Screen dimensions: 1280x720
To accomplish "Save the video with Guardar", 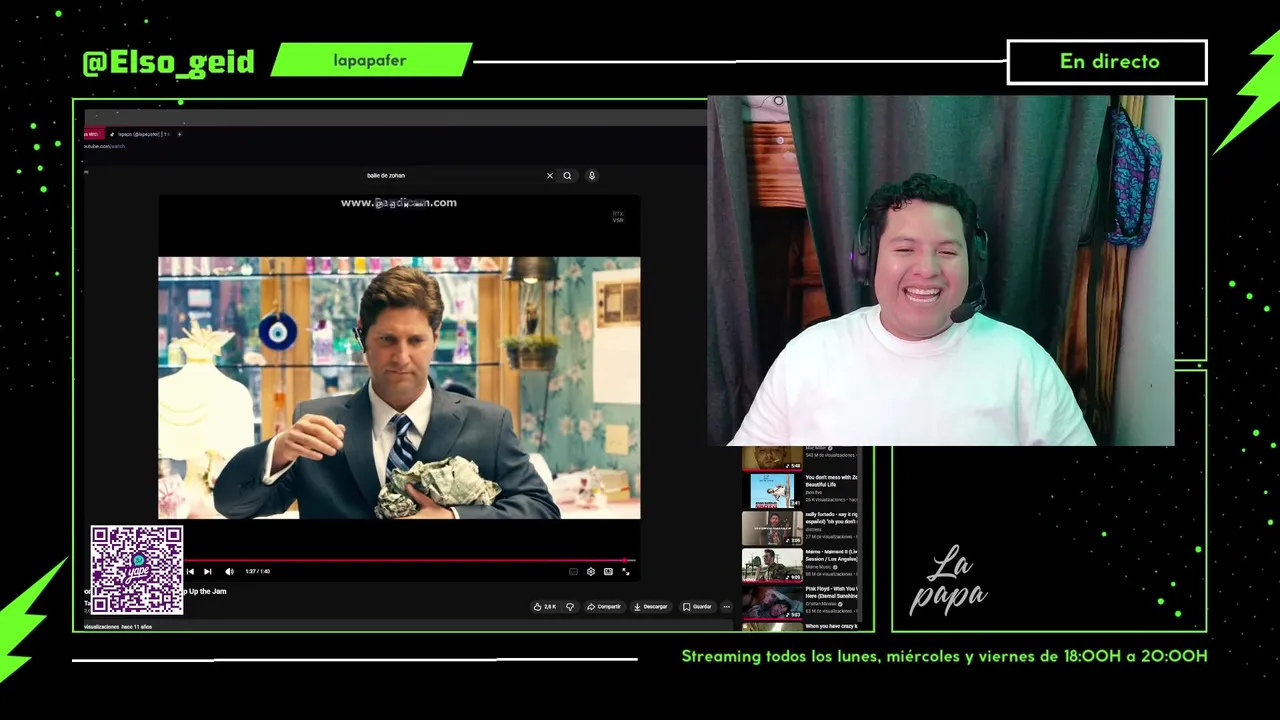I will point(697,607).
